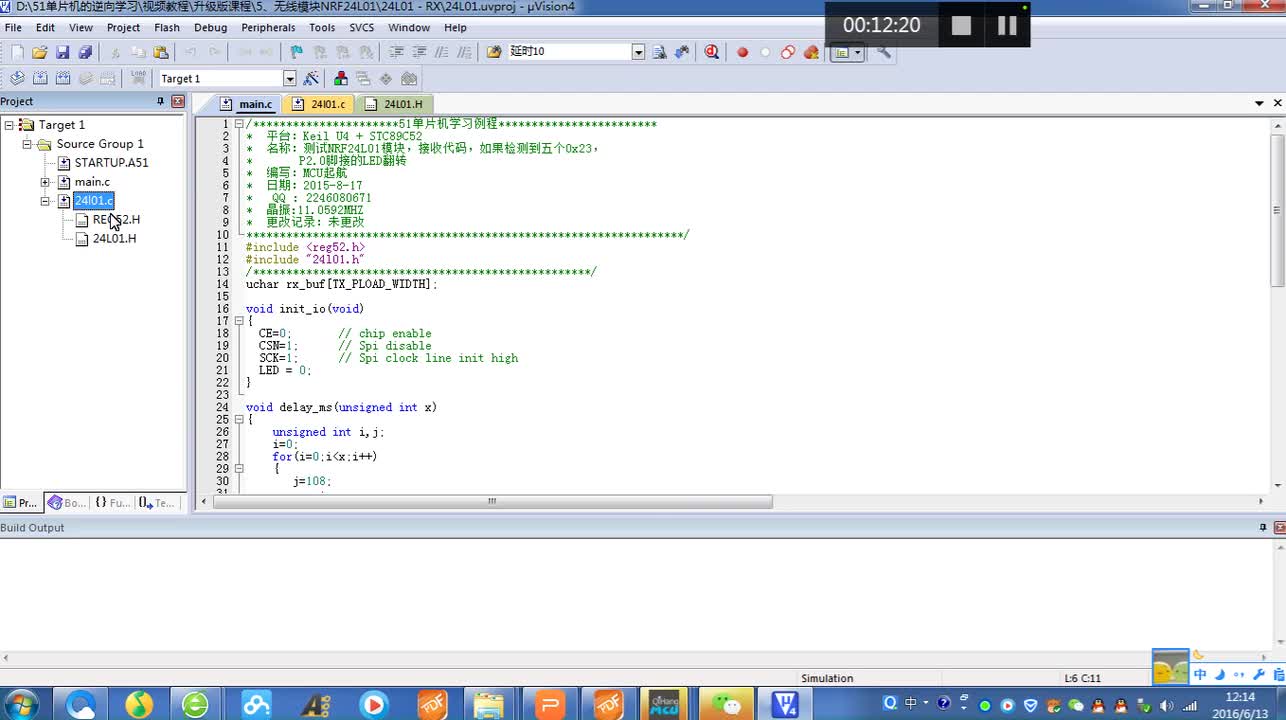Open the Configuration wrench icon
Image resolution: width=1286 pixels, height=720 pixels.
pos(884,52)
